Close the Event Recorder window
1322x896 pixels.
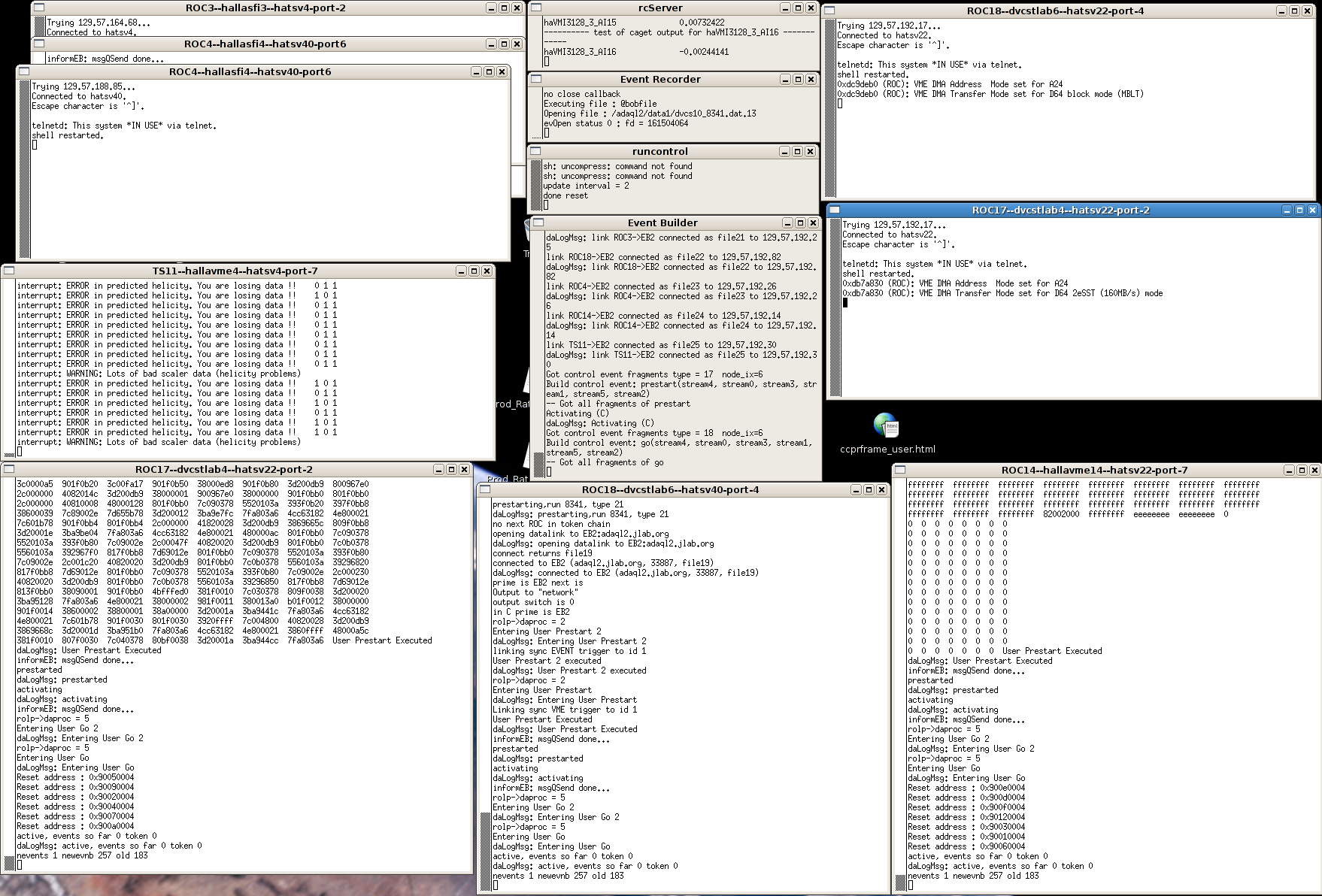811,80
